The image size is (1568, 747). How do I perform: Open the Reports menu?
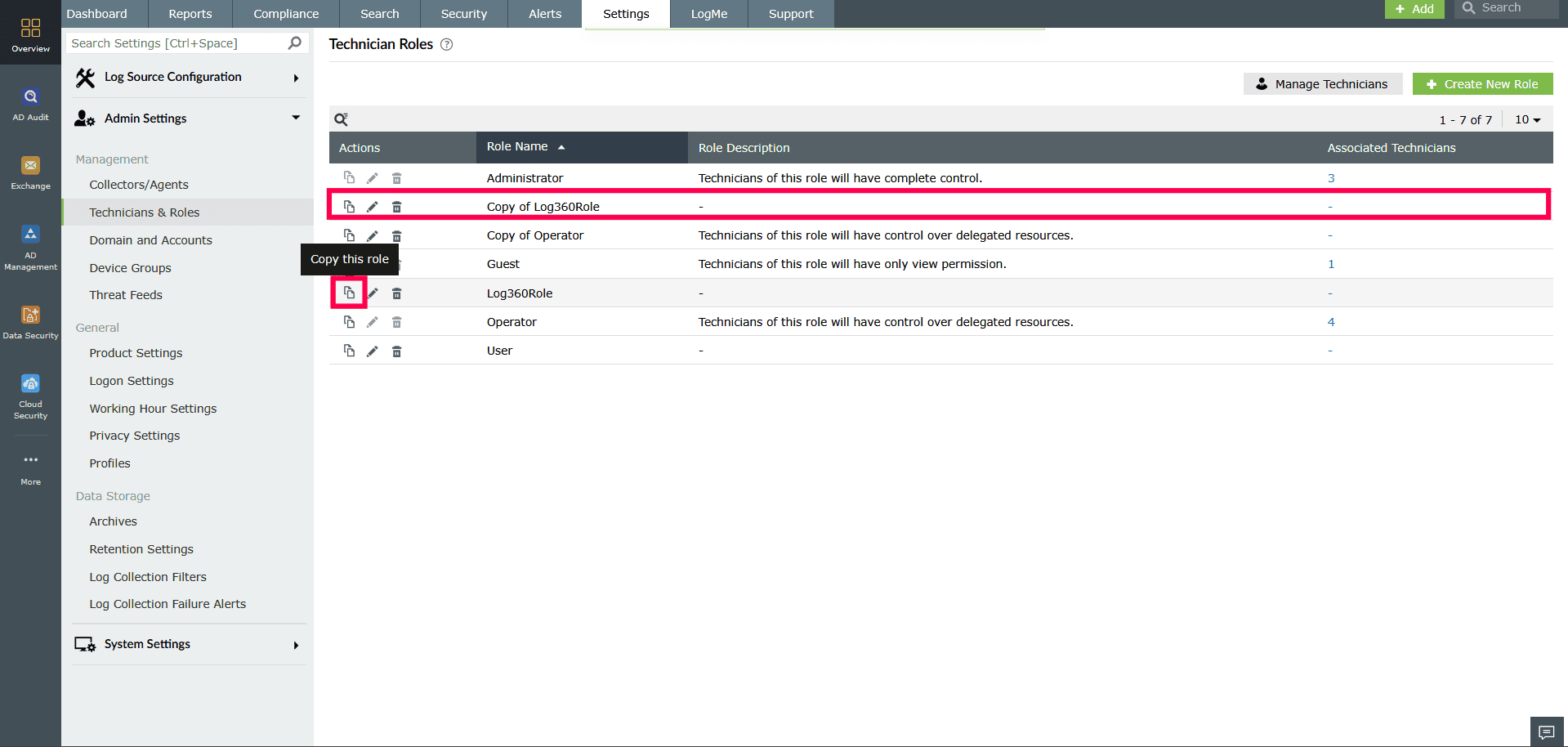[190, 13]
